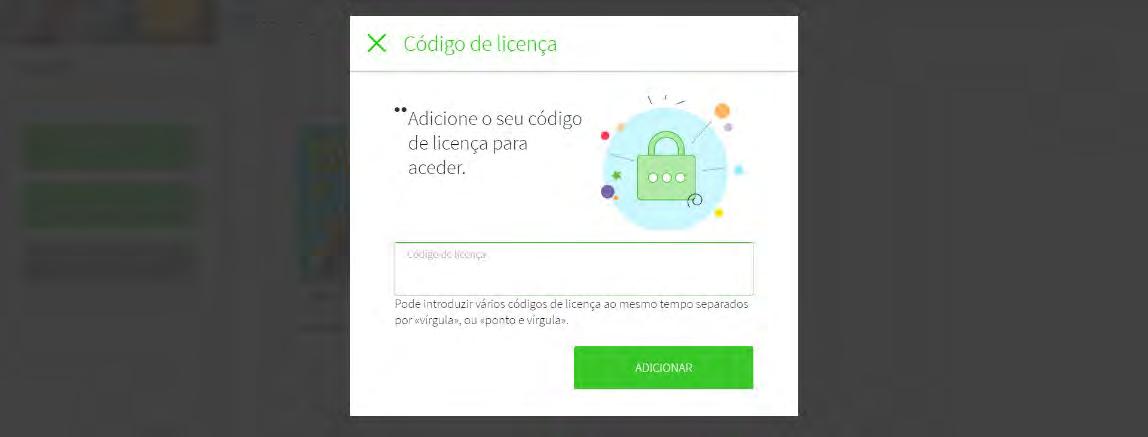
Task: Click the spiral swirl under the padlock
Action: (696, 199)
